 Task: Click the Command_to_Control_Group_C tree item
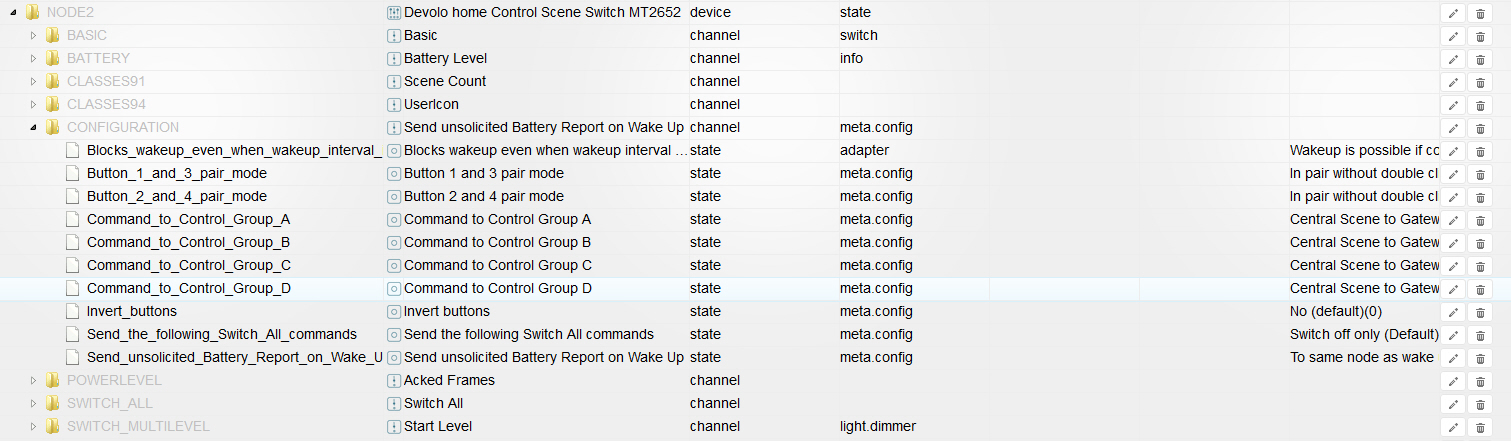pos(188,266)
